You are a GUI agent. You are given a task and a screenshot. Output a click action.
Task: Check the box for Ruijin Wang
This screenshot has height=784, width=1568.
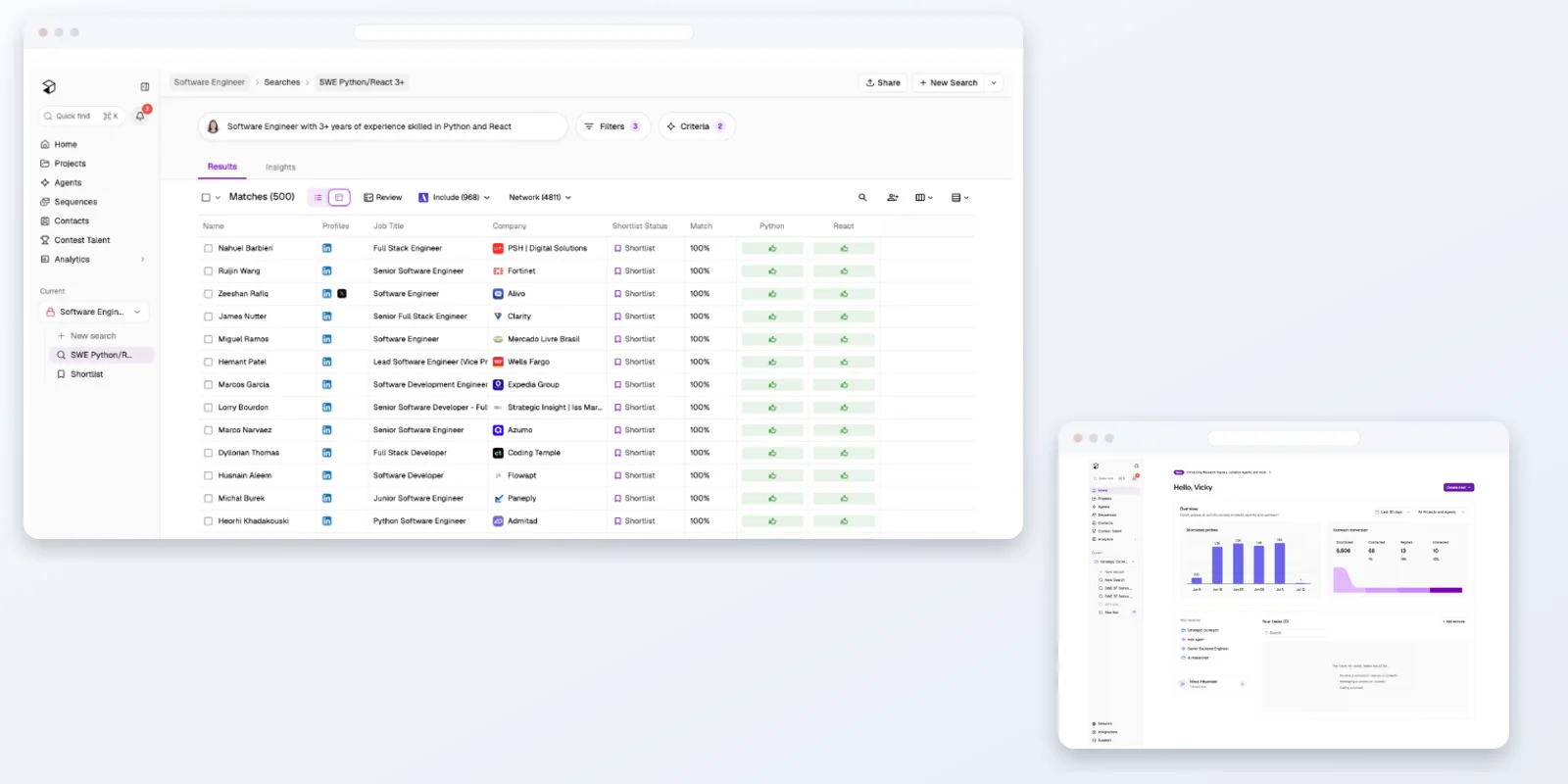click(x=208, y=271)
